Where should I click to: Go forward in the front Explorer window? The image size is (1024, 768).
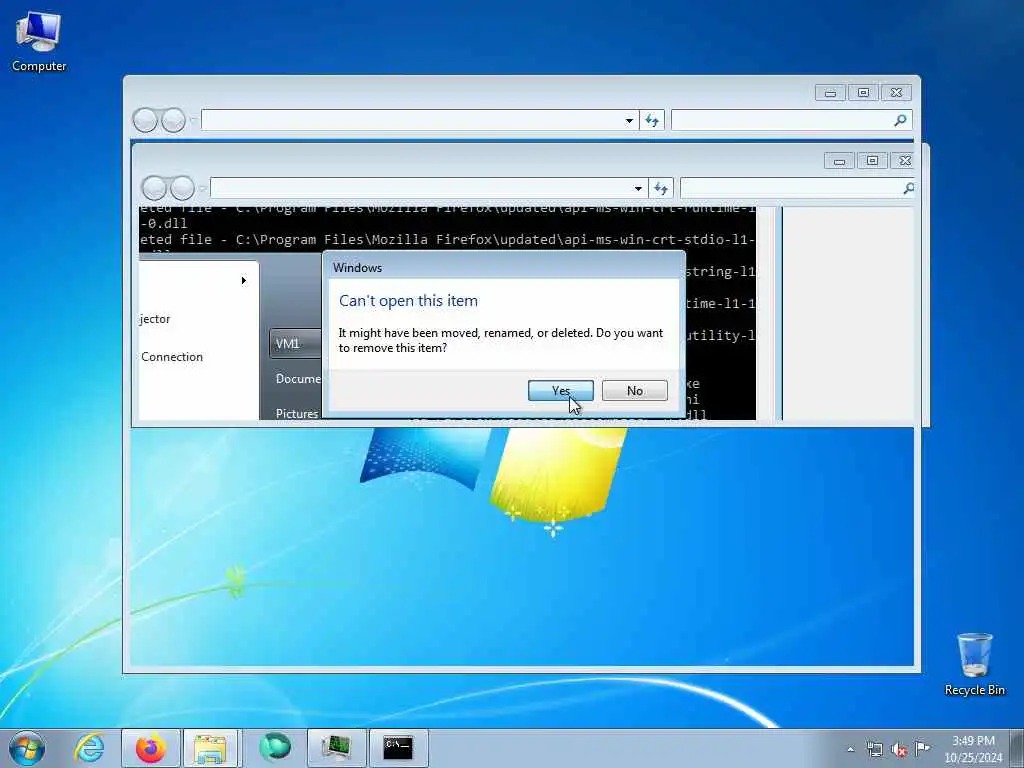click(182, 188)
